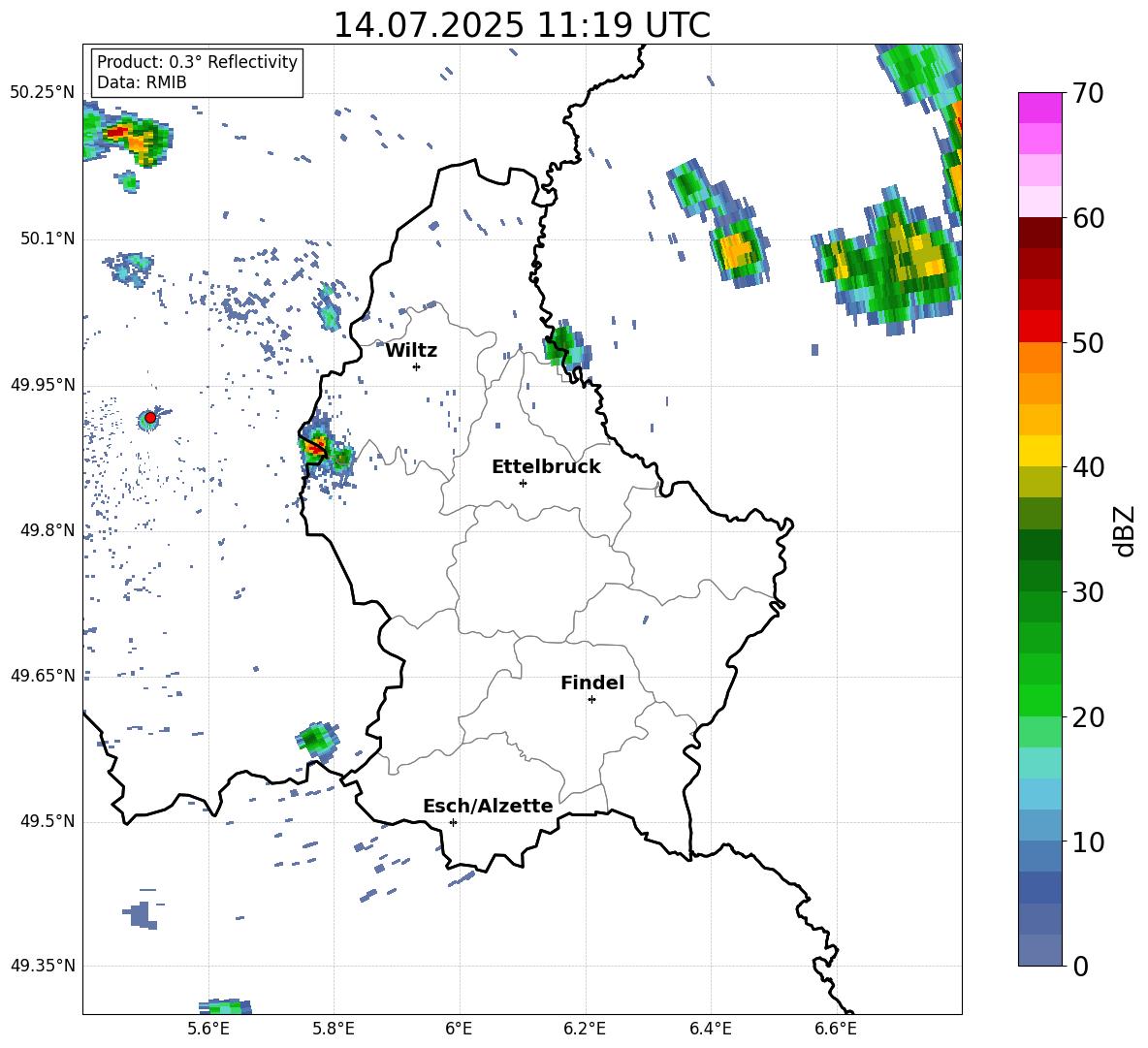Click the green radar cell south of 49.65°N

point(318,741)
